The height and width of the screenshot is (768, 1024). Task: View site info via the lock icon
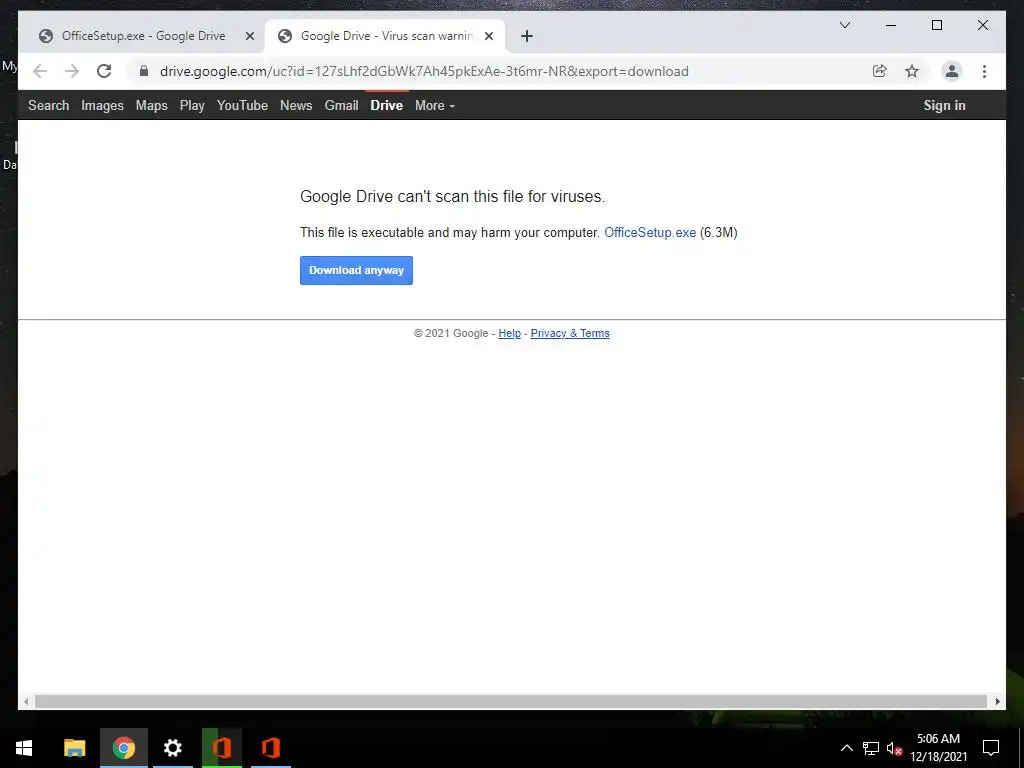pyautogui.click(x=144, y=71)
